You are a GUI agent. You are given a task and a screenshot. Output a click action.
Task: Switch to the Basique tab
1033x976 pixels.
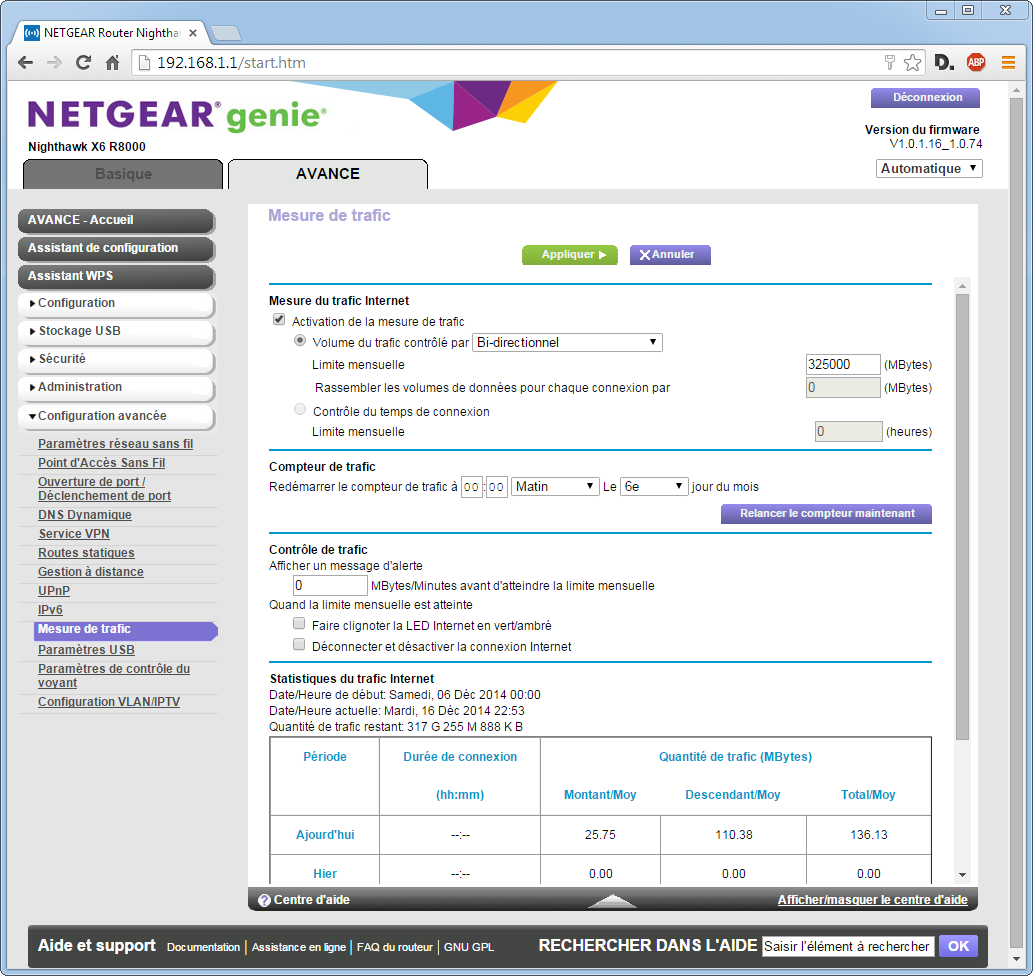coord(123,174)
